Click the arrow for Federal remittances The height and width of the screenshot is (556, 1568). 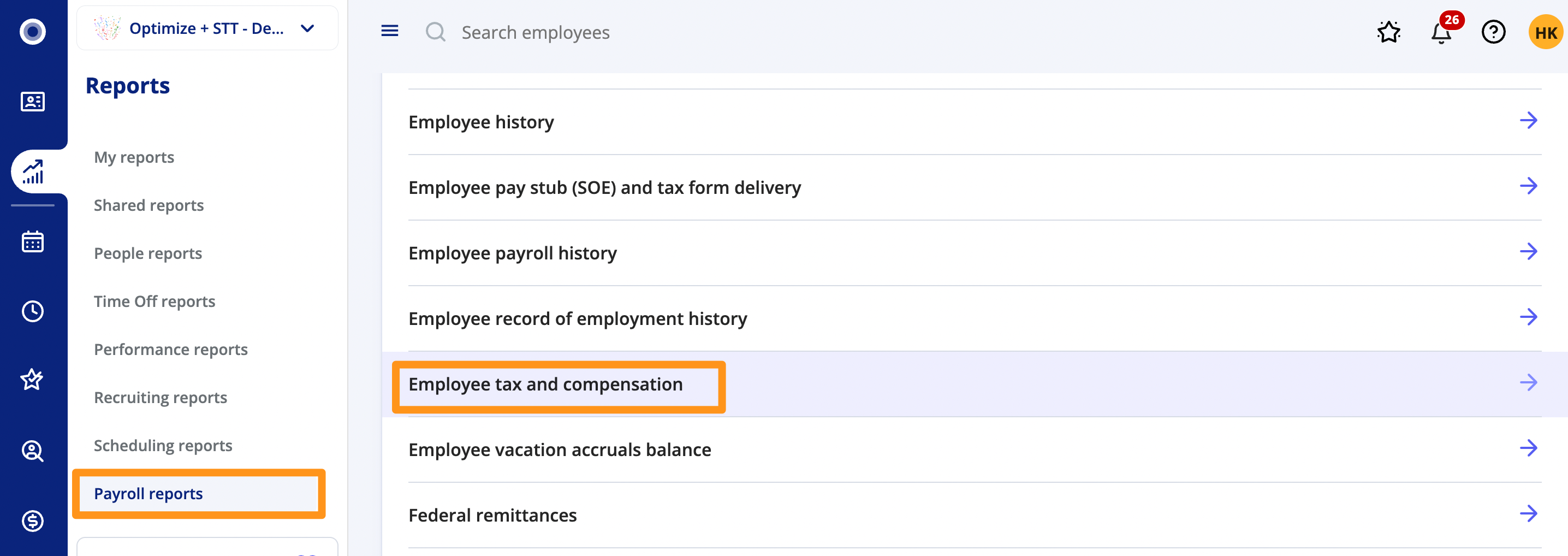click(x=1529, y=514)
